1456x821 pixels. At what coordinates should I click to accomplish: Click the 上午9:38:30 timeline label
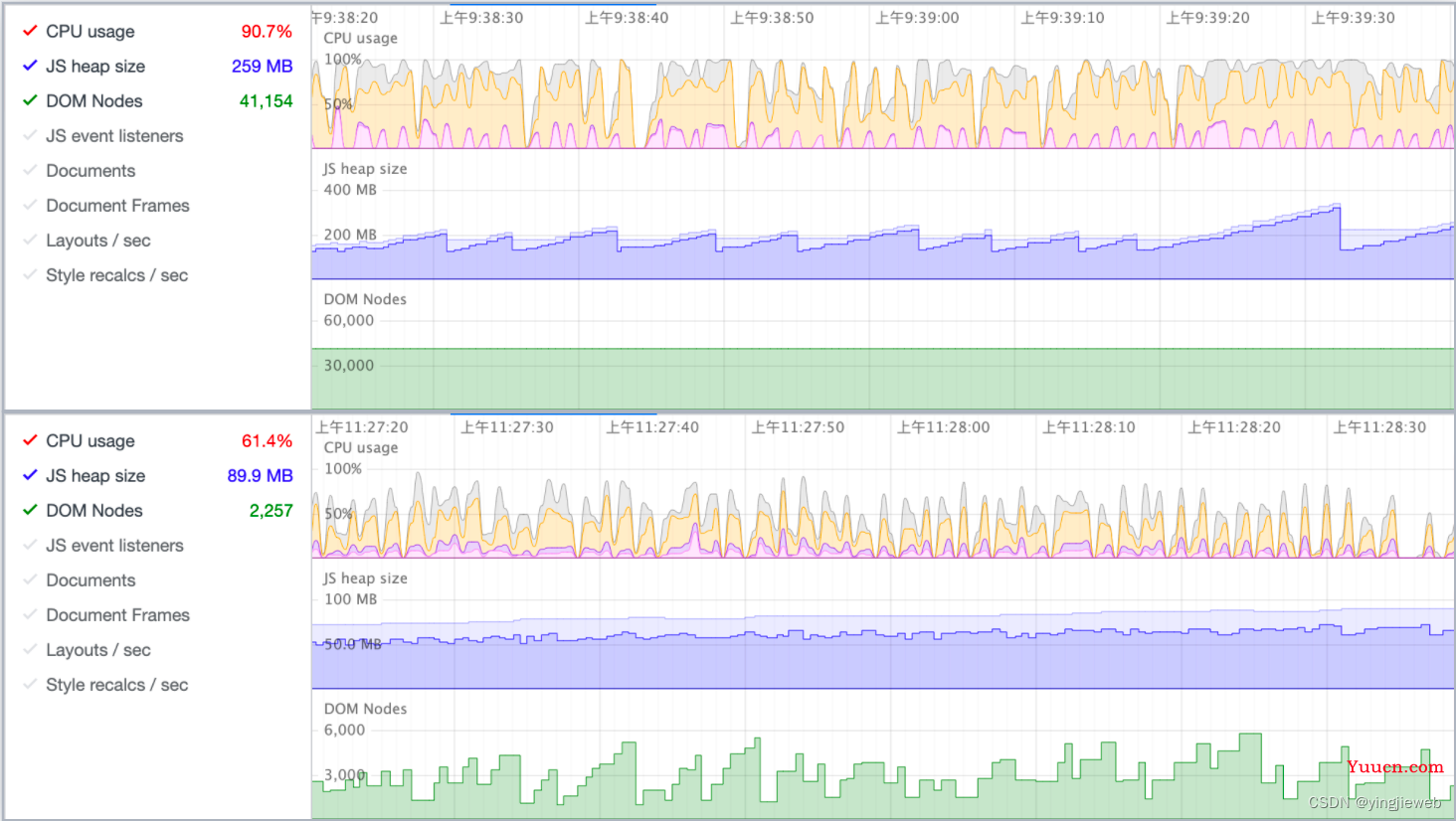point(481,18)
